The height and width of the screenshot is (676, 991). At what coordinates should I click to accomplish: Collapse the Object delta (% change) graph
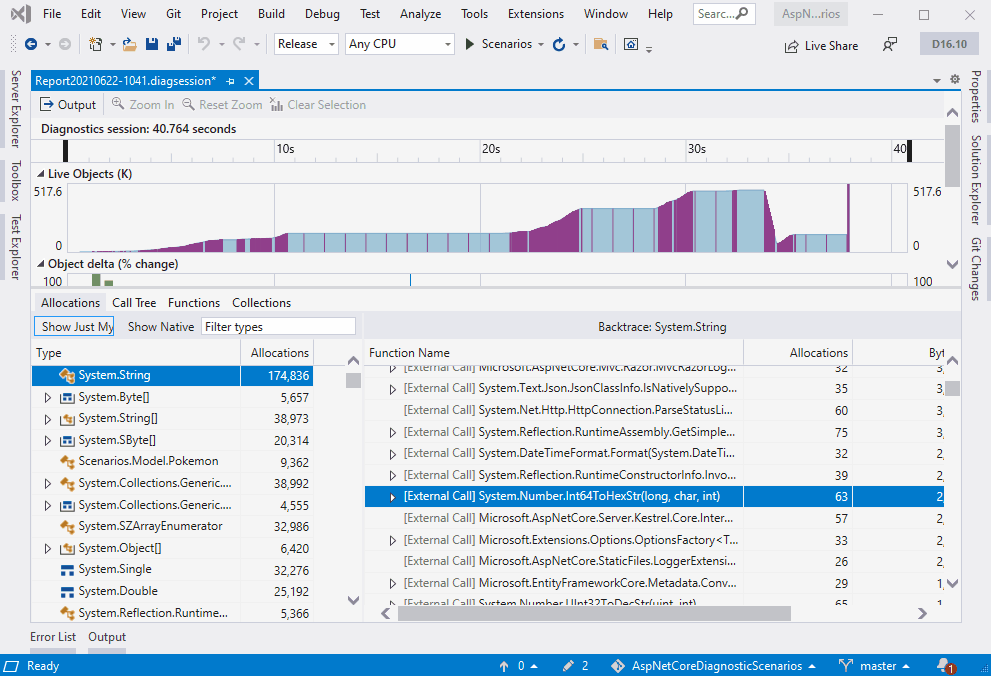coord(40,263)
